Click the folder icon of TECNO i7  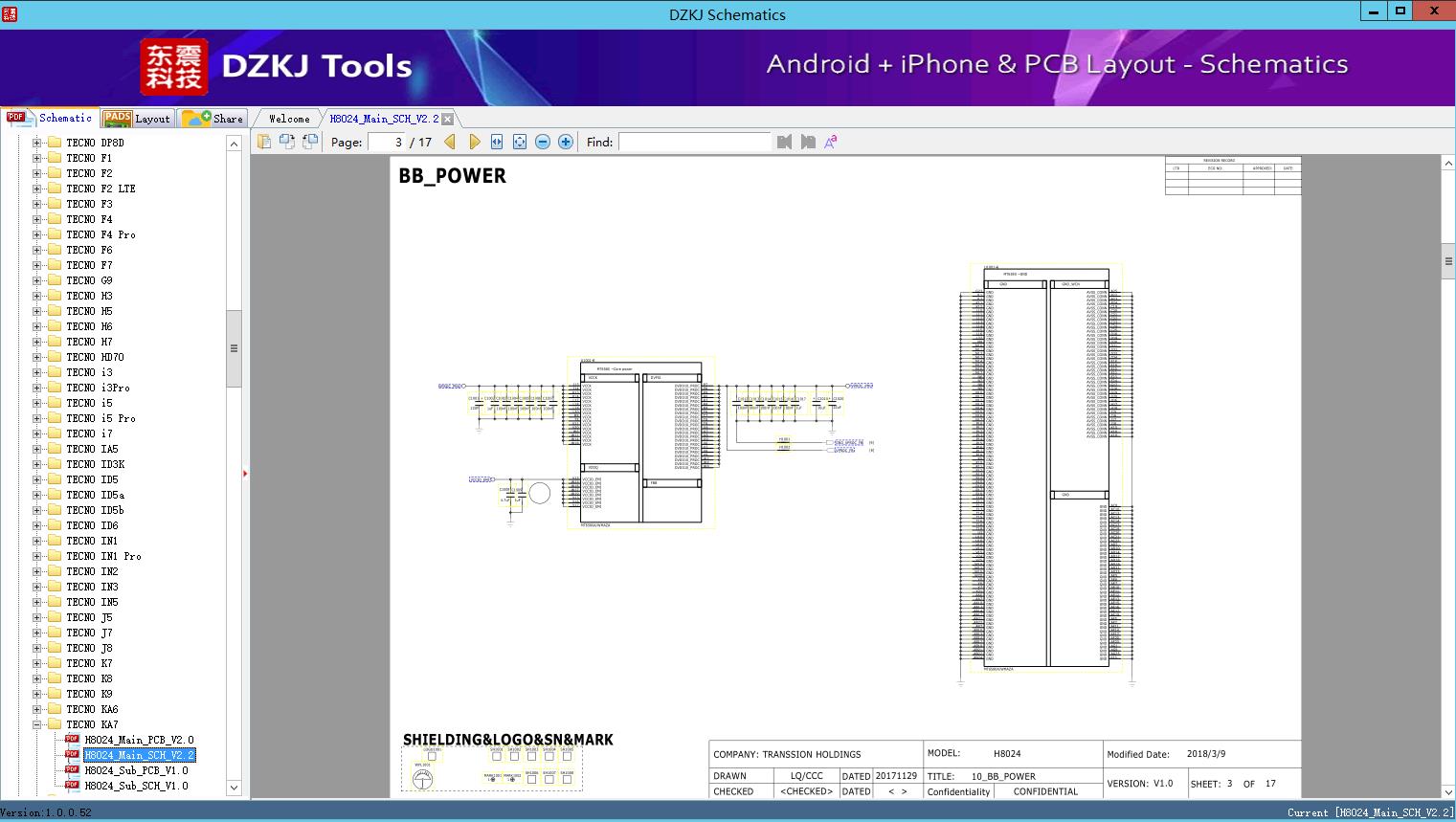tap(54, 433)
